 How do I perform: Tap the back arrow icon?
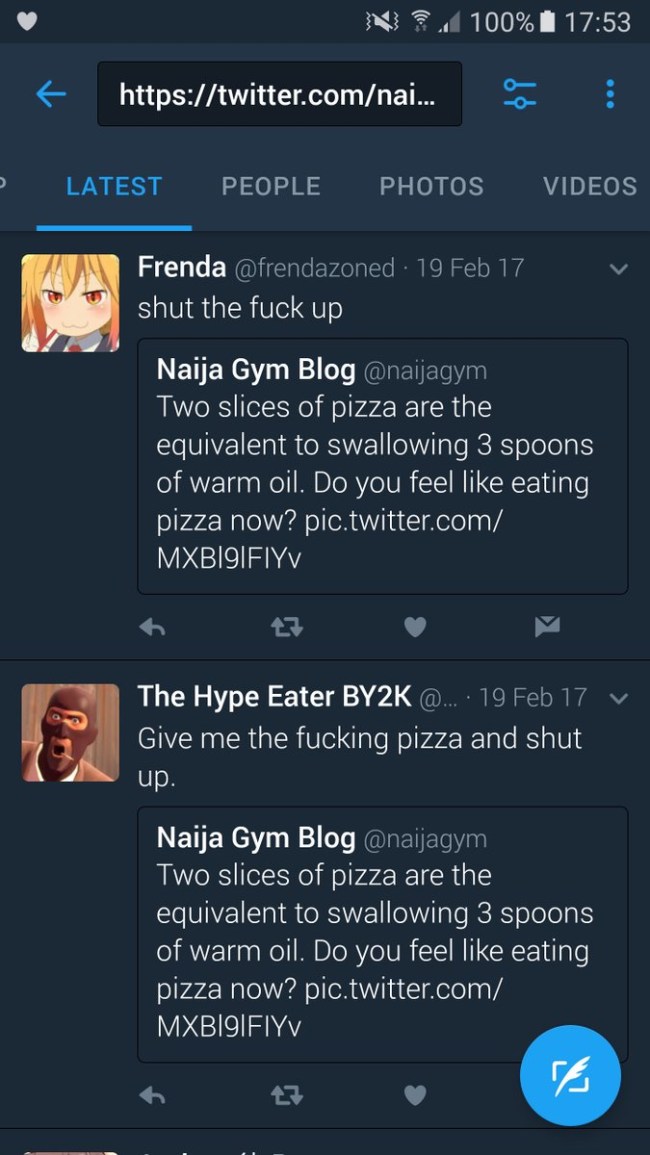pos(51,94)
